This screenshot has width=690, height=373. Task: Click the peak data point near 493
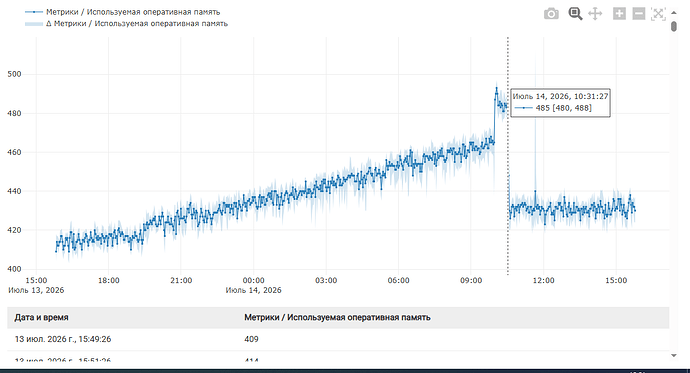(496, 88)
